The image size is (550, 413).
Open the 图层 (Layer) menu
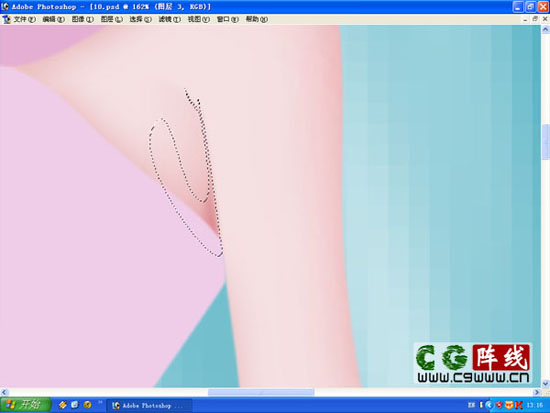pyautogui.click(x=112, y=20)
